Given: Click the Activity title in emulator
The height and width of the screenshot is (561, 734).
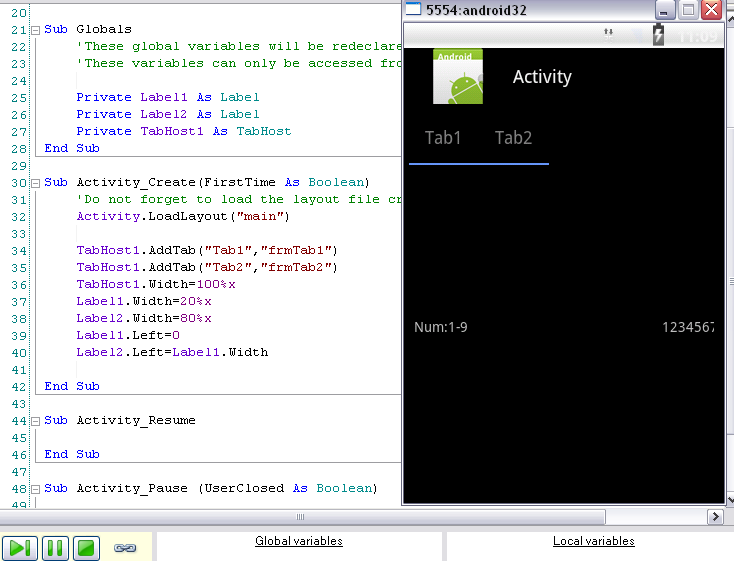Looking at the screenshot, I should coord(542,77).
